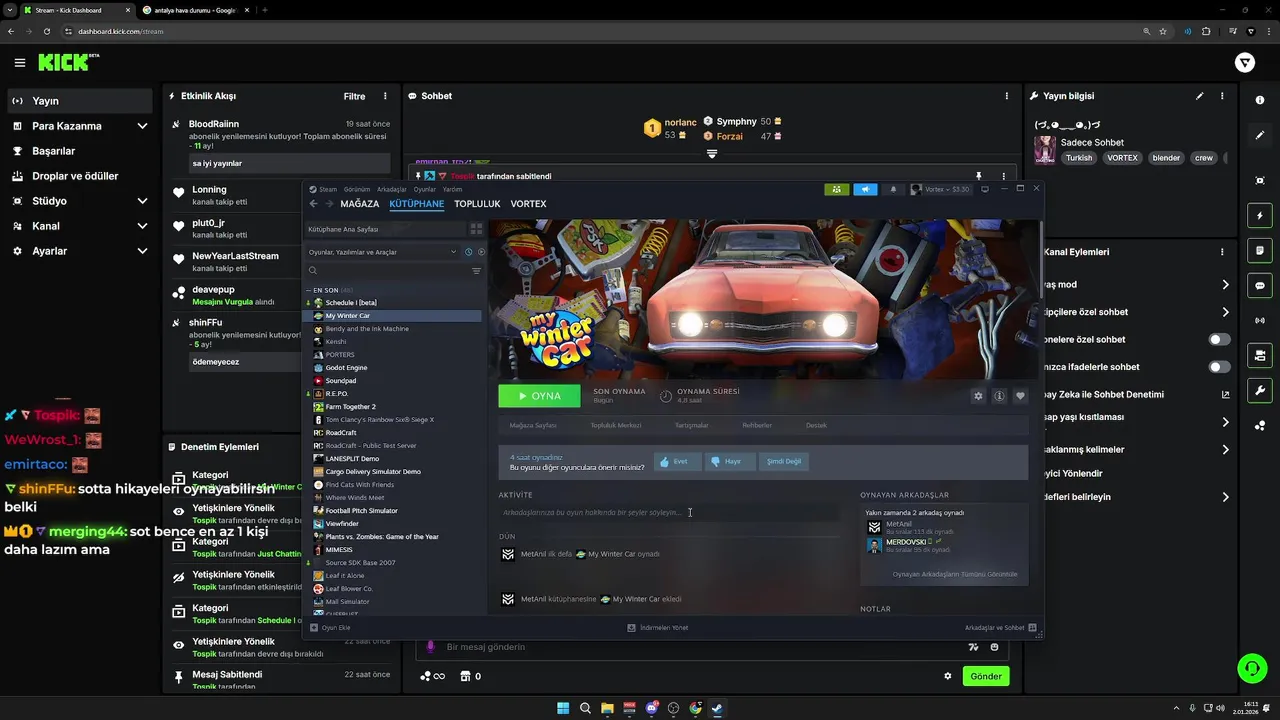Screen dimensions: 1280x720
Task: Open Steam Arkadaşlar menu
Action: coord(392,189)
